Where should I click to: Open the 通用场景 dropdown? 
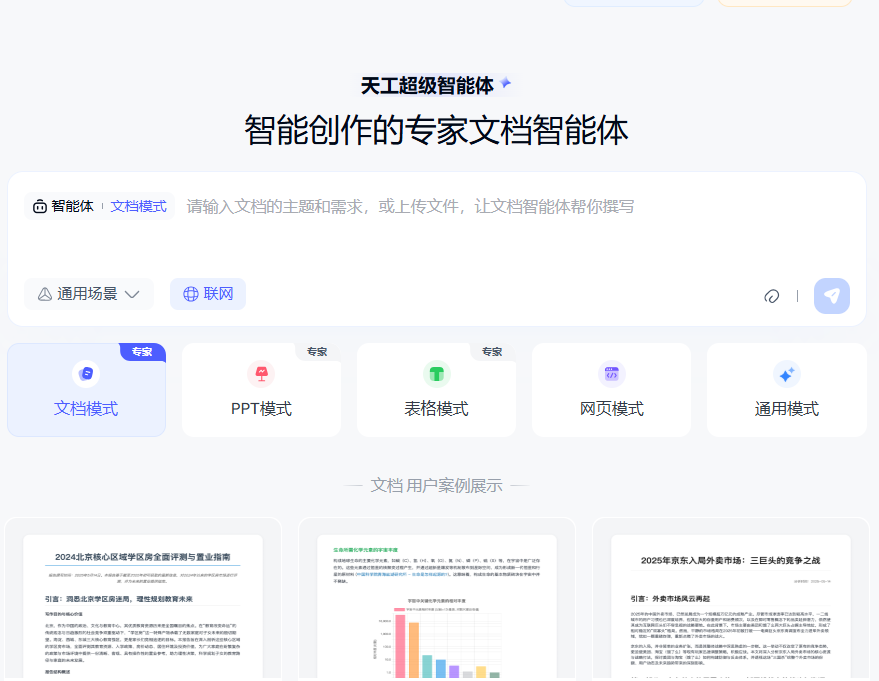point(89,294)
